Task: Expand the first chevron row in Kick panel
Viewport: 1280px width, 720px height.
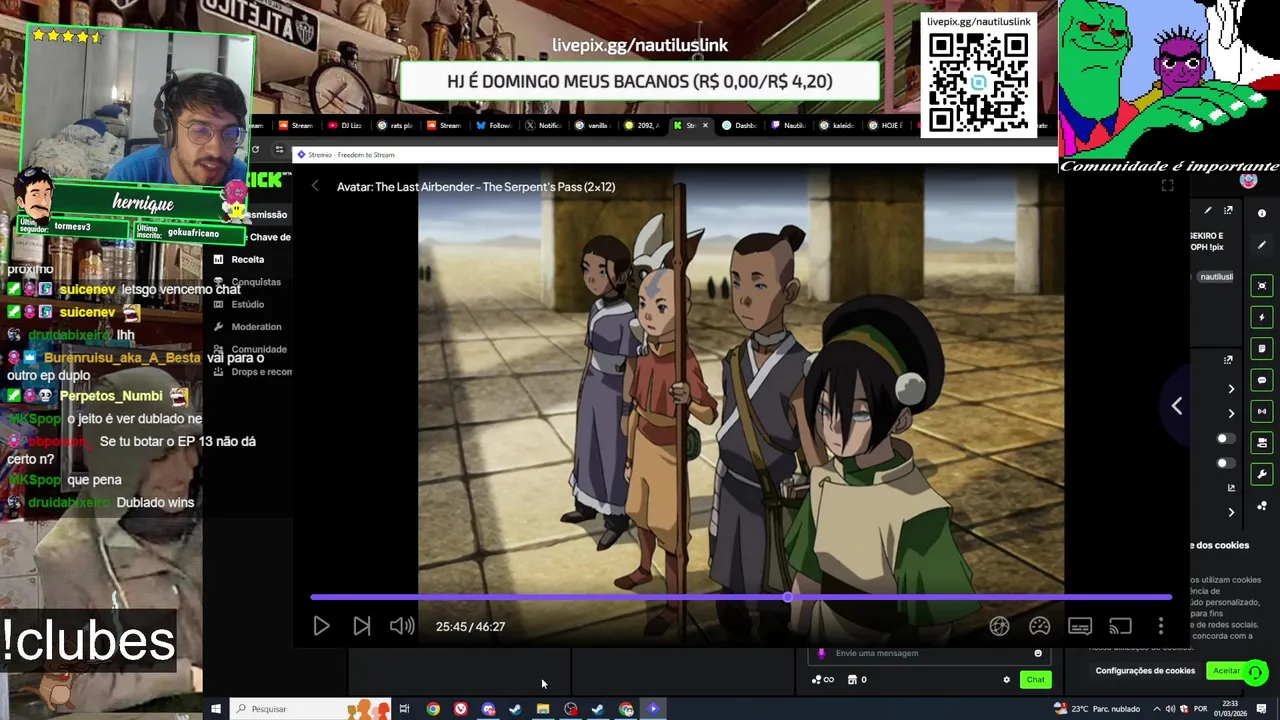Action: click(1231, 388)
